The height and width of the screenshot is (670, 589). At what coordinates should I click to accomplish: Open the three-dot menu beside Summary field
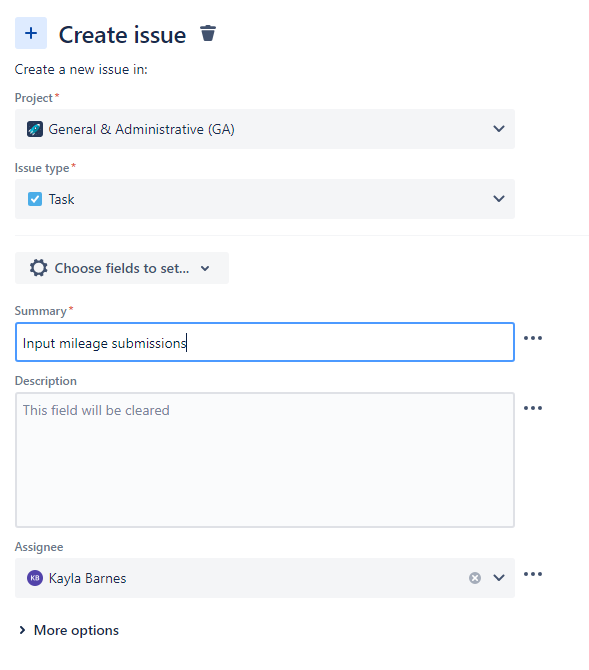point(533,338)
